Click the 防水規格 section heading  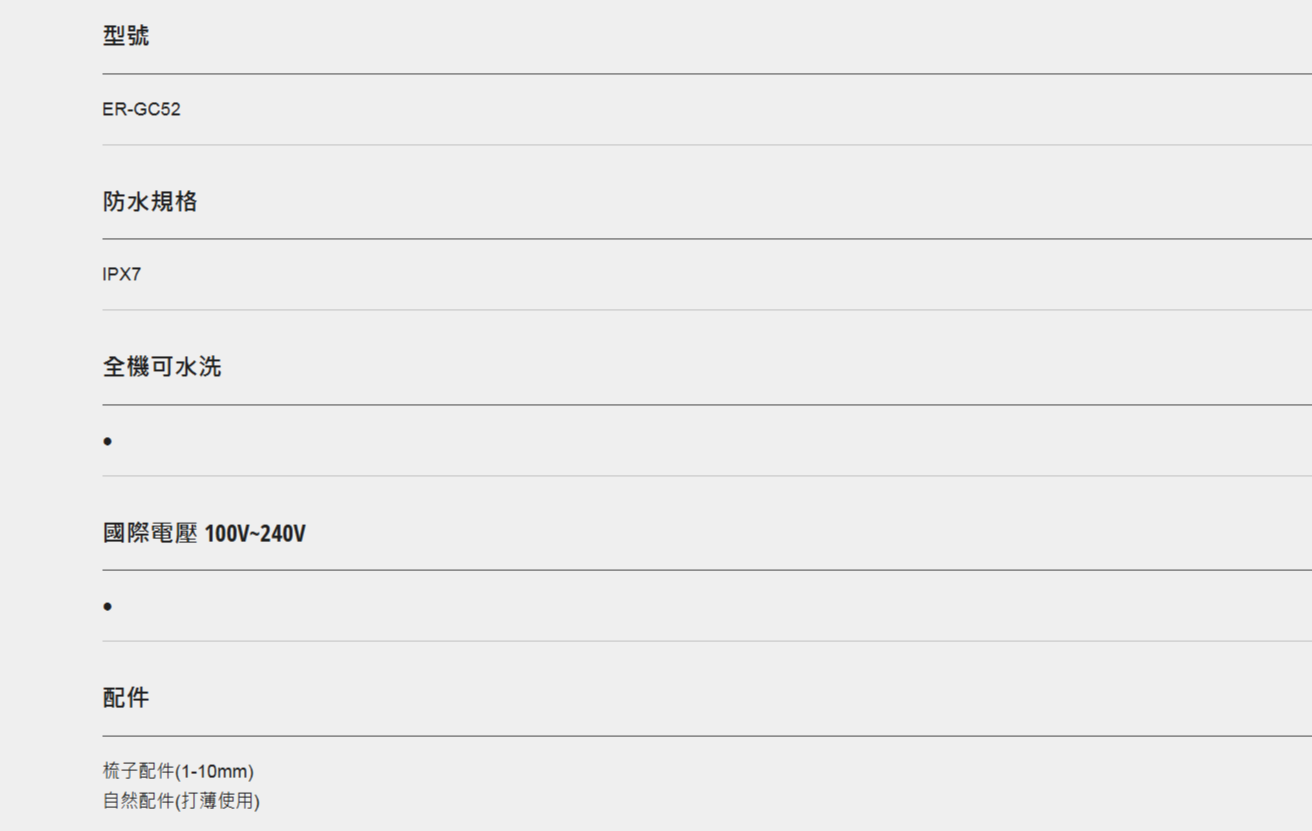coord(149,202)
